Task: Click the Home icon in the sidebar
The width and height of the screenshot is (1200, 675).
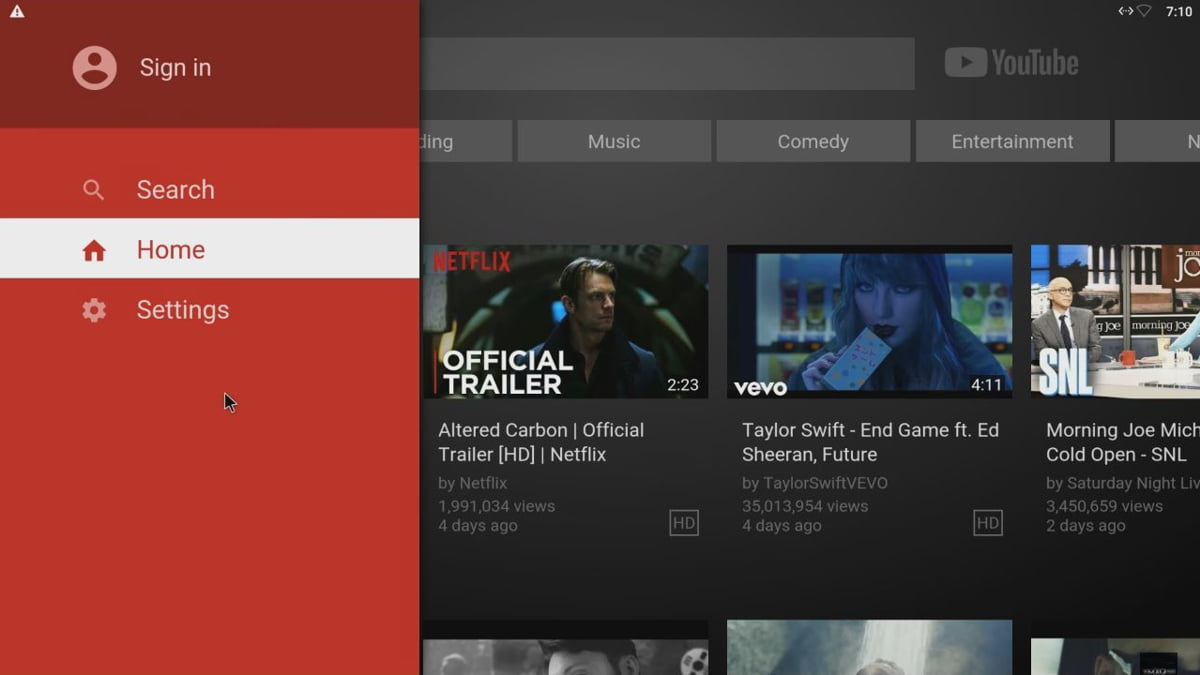Action: (95, 249)
